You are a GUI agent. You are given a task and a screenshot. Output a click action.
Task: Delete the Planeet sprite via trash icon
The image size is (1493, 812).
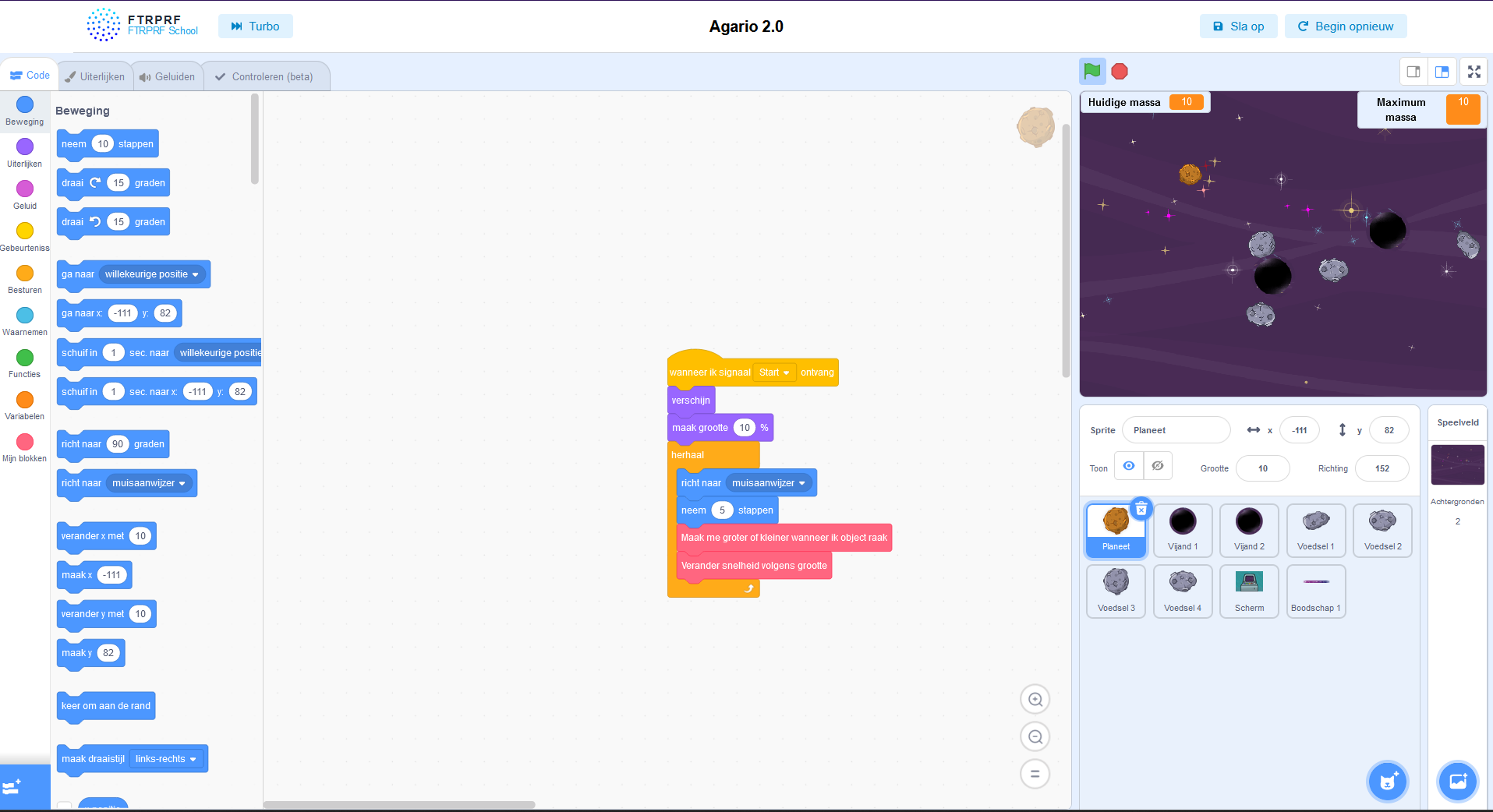pyautogui.click(x=1141, y=509)
